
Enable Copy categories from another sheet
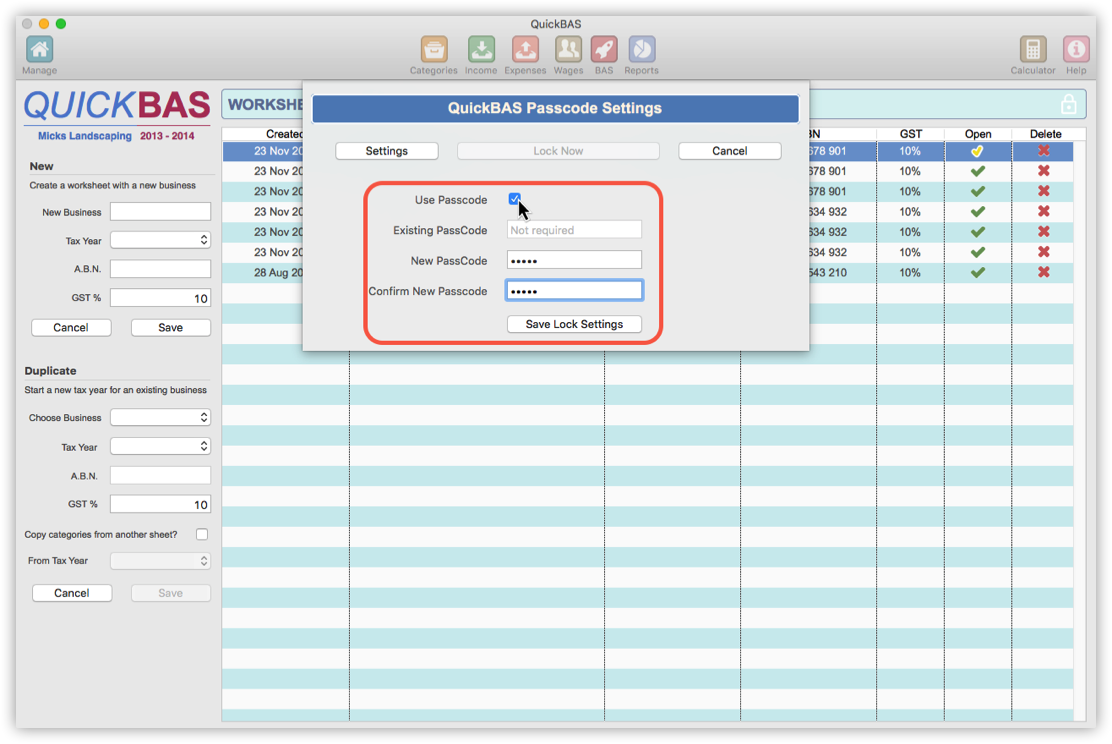tap(202, 535)
